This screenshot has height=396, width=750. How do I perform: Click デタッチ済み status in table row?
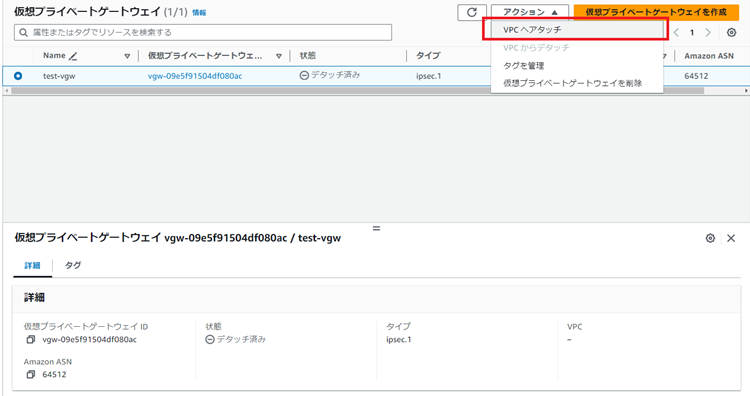(x=330, y=75)
